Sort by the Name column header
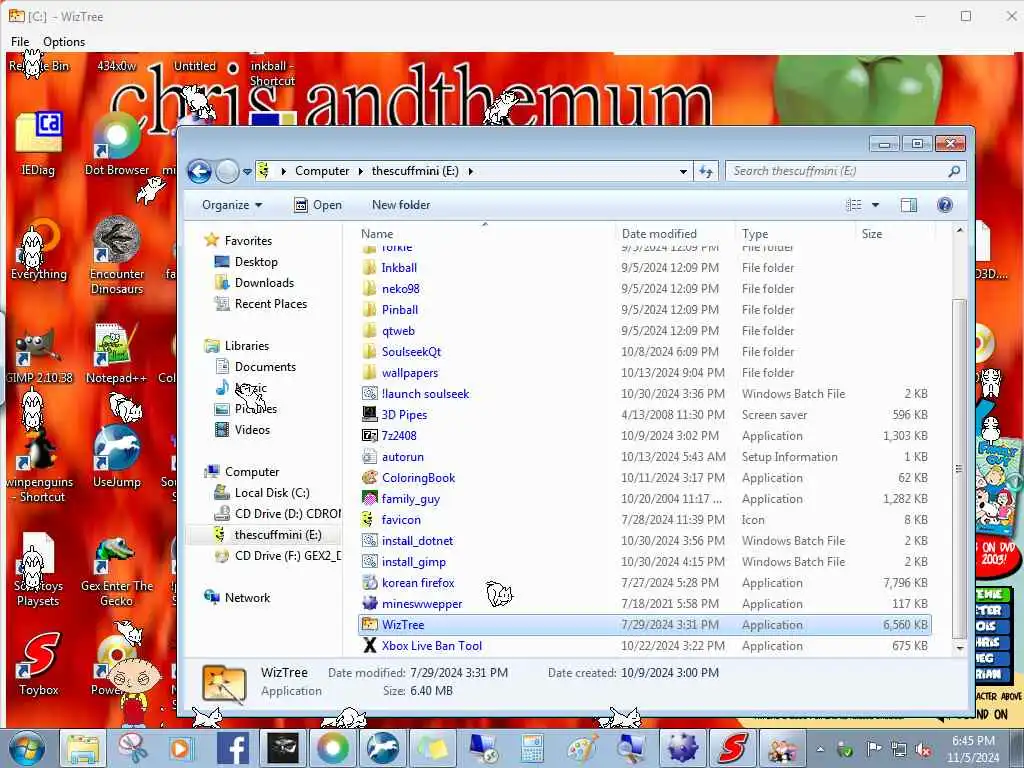This screenshot has width=1024, height=768. pyautogui.click(x=487, y=234)
